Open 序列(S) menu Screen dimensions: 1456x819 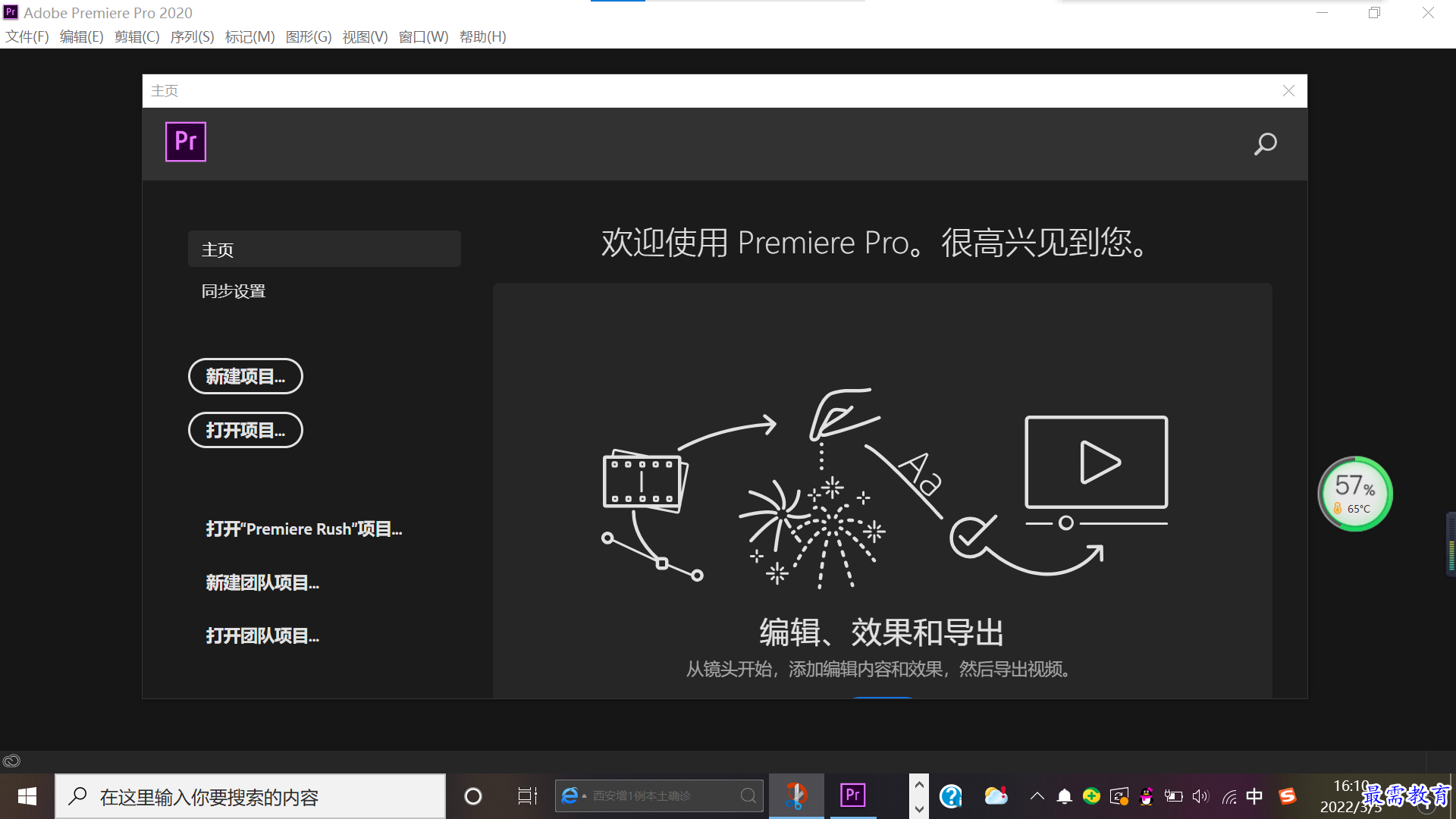click(x=193, y=36)
